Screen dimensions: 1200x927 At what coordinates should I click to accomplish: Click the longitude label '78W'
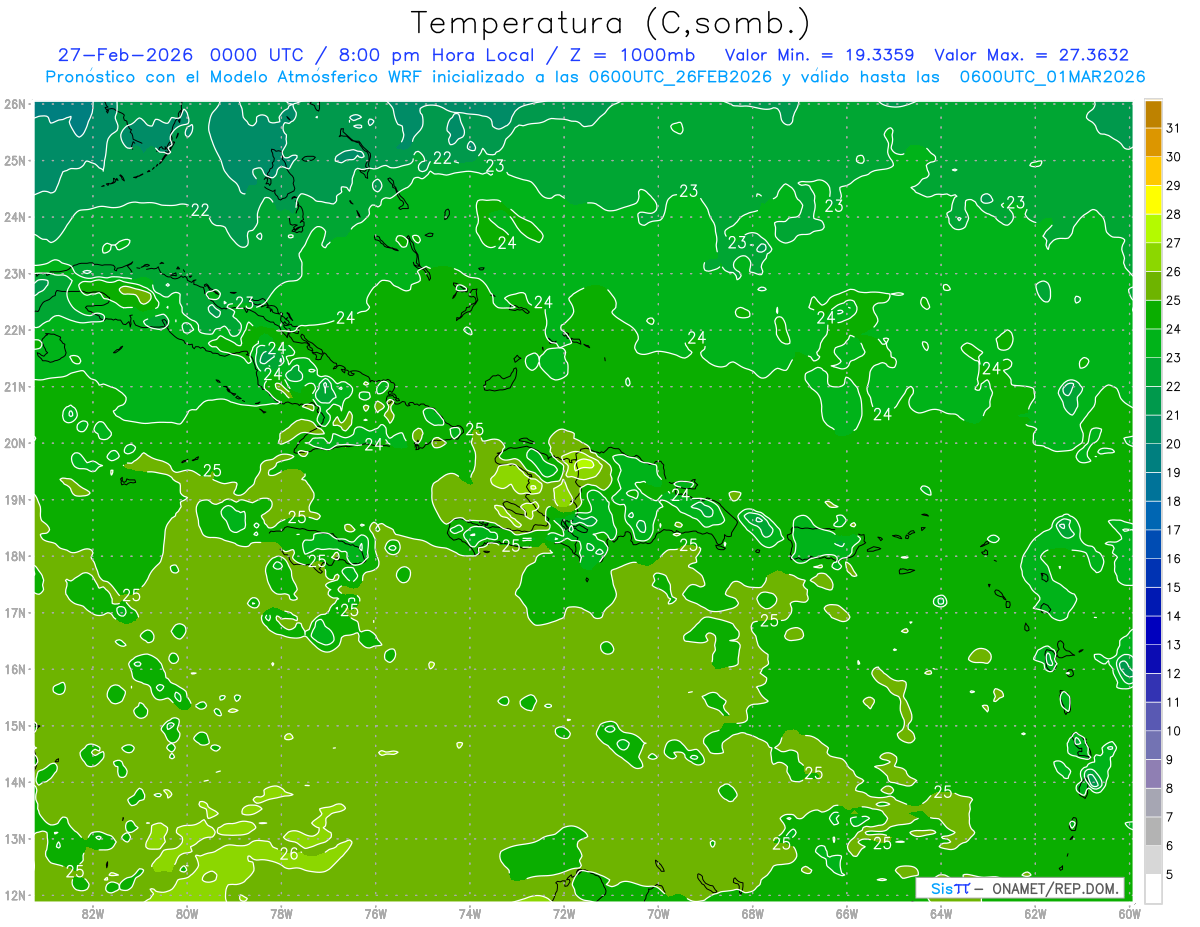pyautogui.click(x=281, y=913)
